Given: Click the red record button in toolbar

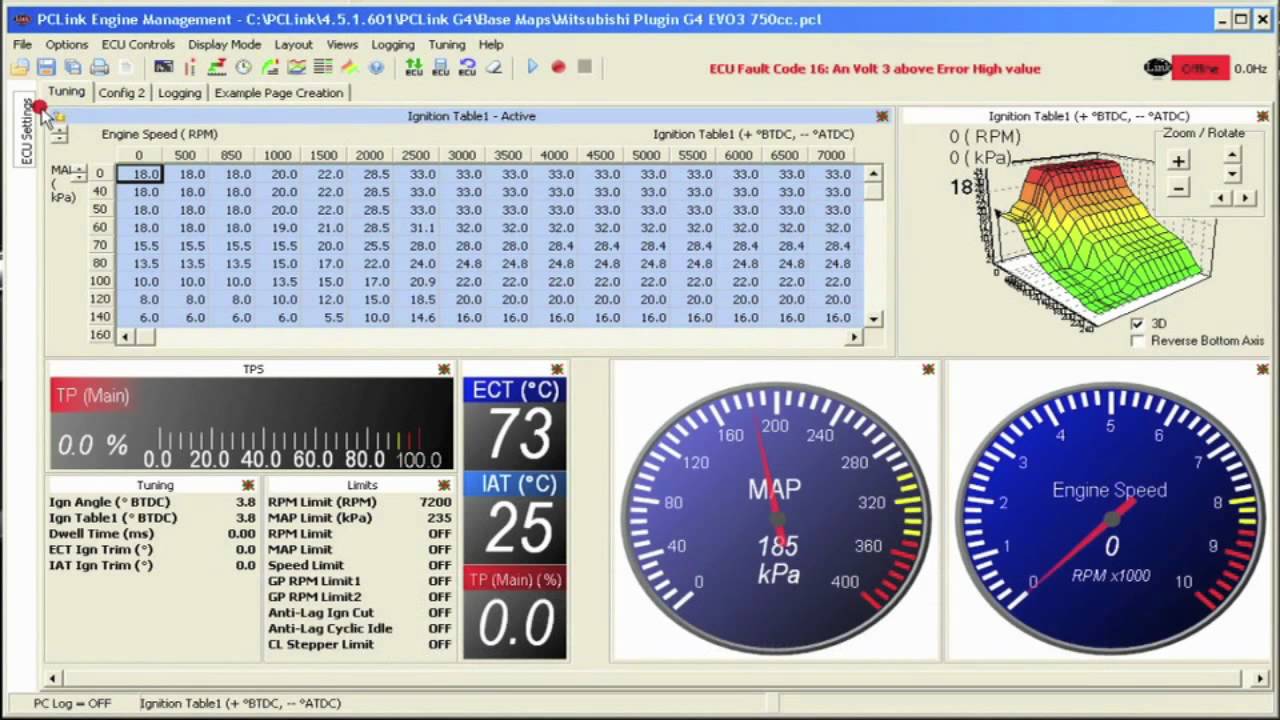Looking at the screenshot, I should point(558,67).
